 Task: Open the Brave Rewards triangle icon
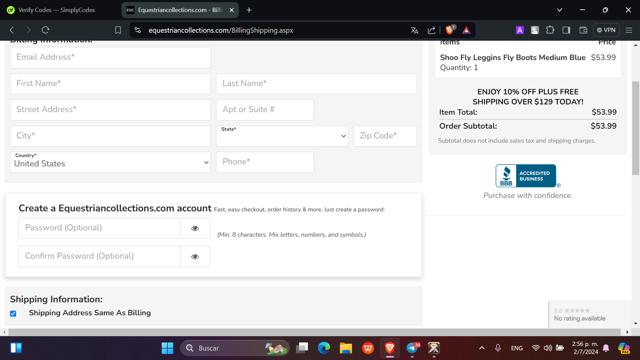pyautogui.click(x=466, y=30)
